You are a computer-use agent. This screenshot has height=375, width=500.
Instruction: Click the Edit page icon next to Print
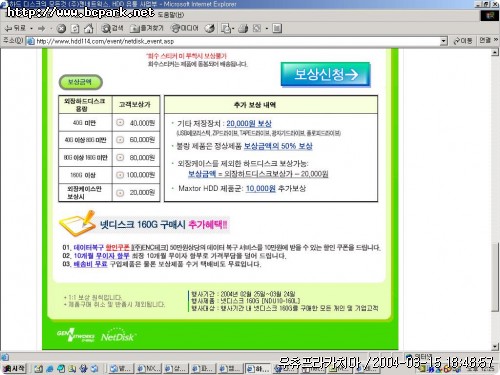[257, 29]
